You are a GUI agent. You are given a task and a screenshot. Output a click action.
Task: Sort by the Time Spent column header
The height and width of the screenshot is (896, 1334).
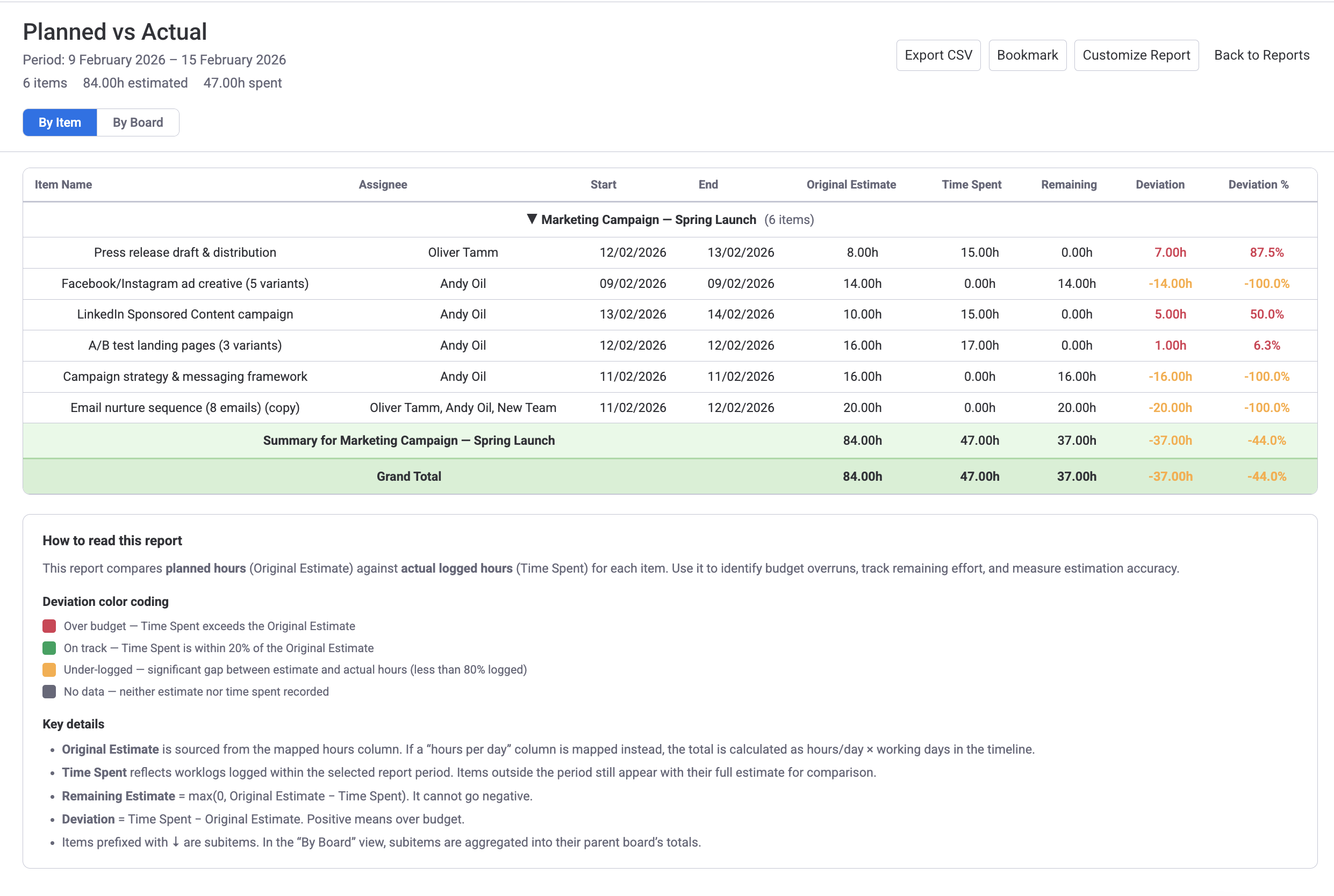coord(971,185)
